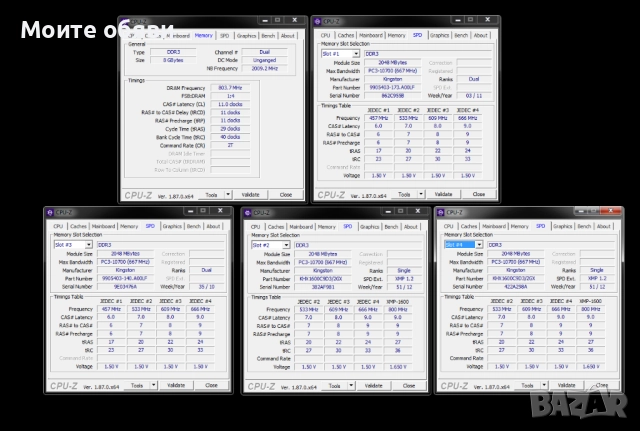Click the DRAM Frequency value field
This screenshot has height=431, width=640.
click(231, 88)
